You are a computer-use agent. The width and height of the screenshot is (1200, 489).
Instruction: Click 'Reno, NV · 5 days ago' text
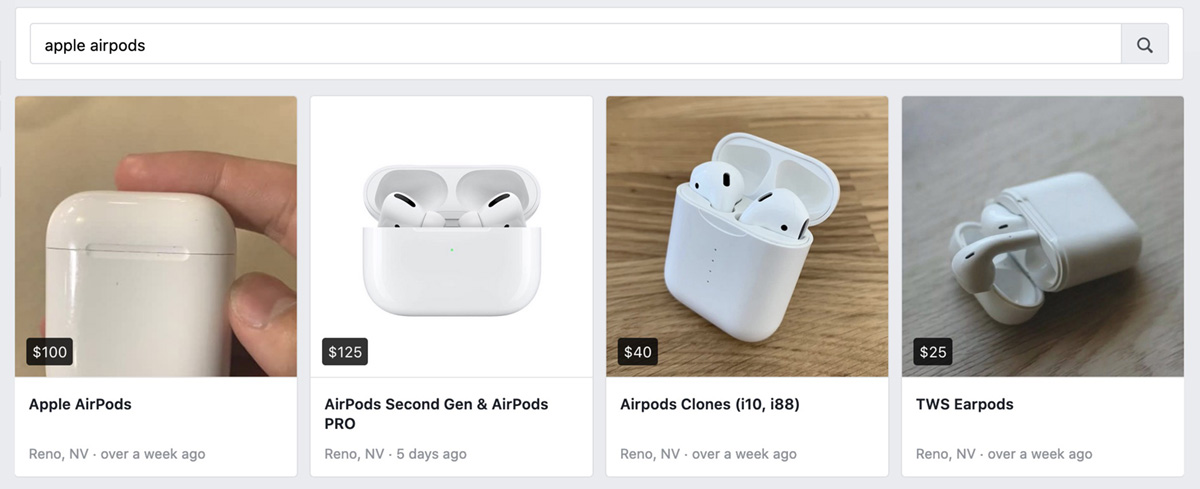(x=396, y=454)
